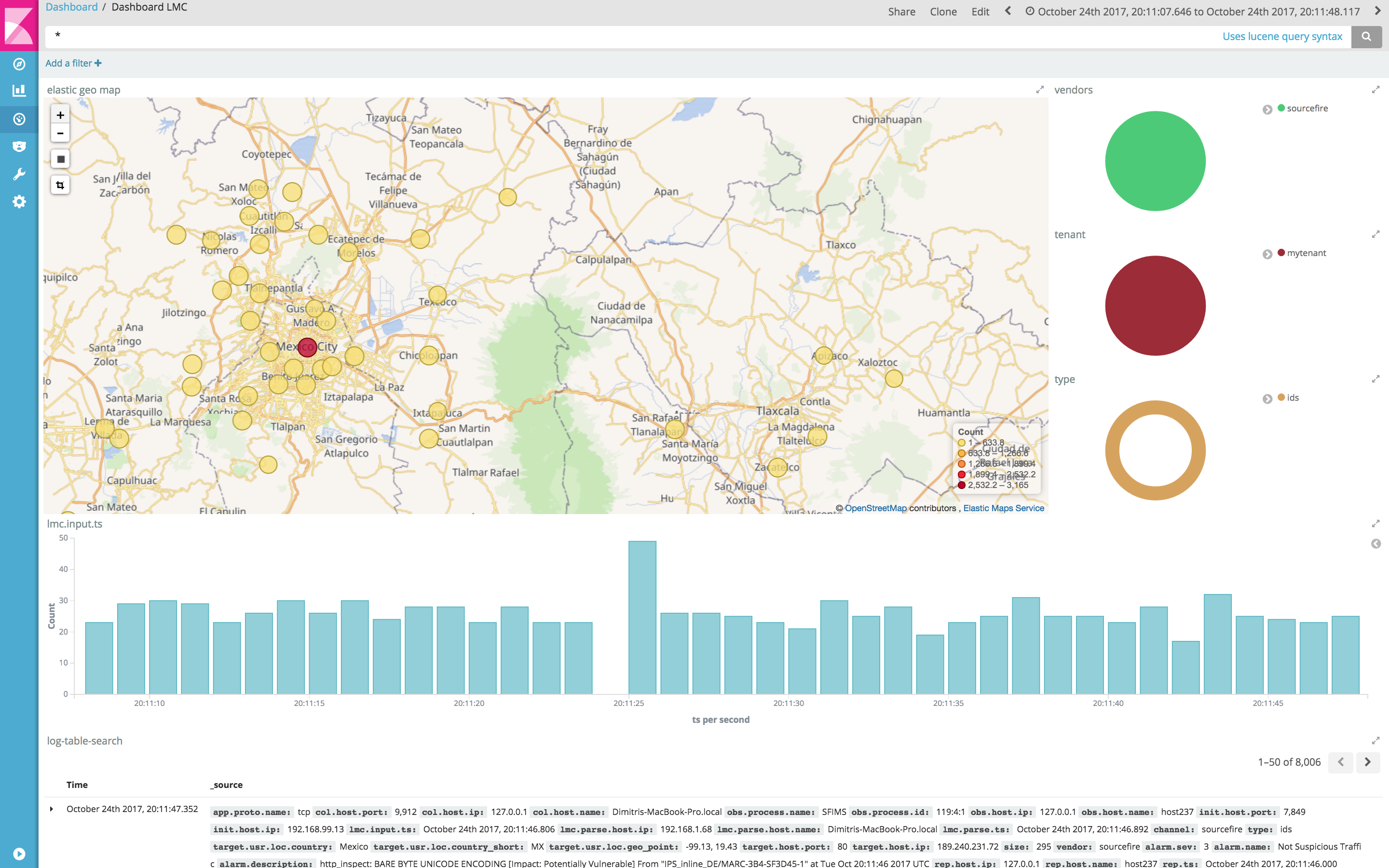Expand the tenant panel fullscreen
This screenshot has height=868, width=1389.
click(1376, 235)
